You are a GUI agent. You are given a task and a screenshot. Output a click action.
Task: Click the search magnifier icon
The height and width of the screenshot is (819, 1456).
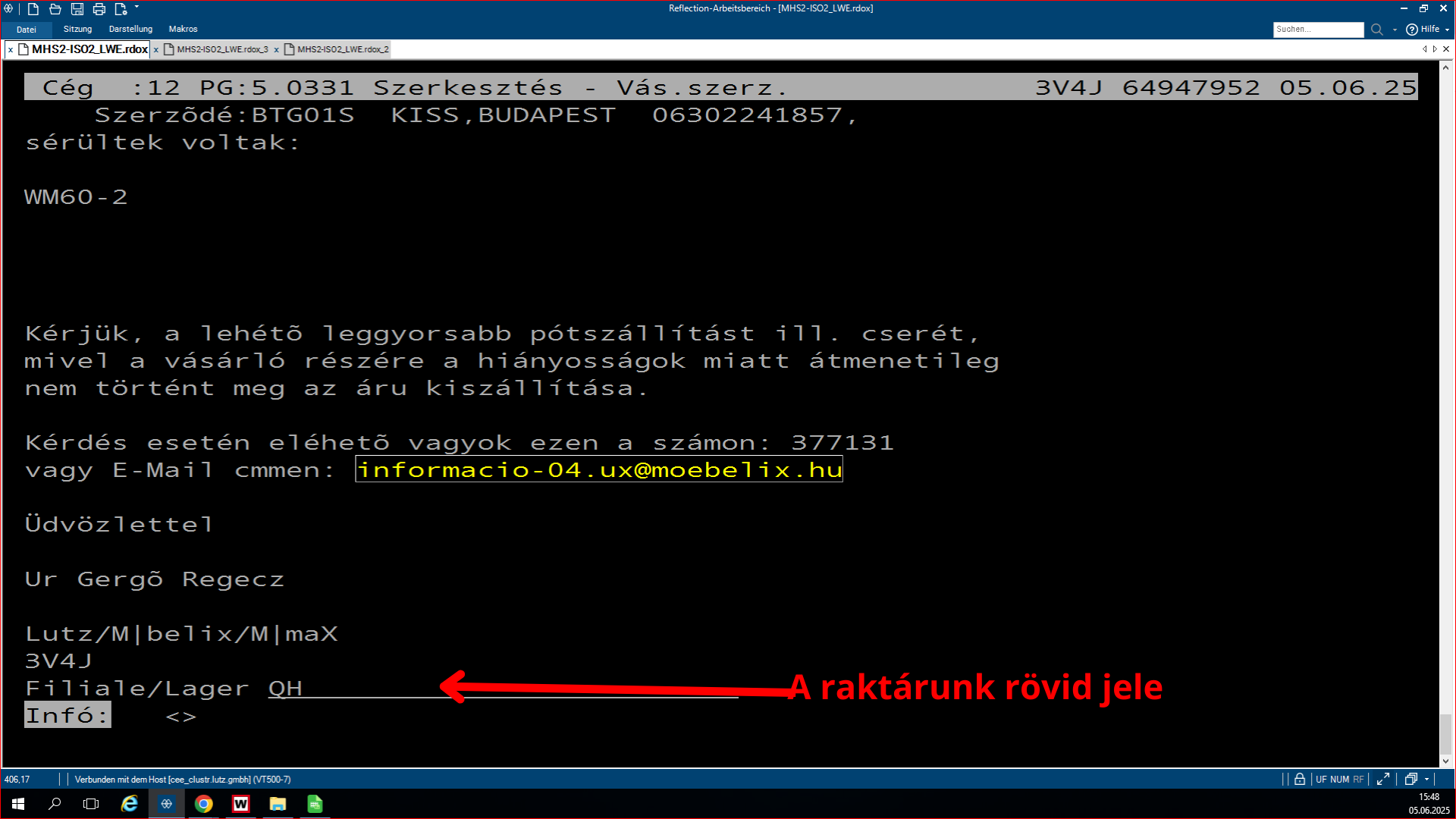(x=1377, y=30)
